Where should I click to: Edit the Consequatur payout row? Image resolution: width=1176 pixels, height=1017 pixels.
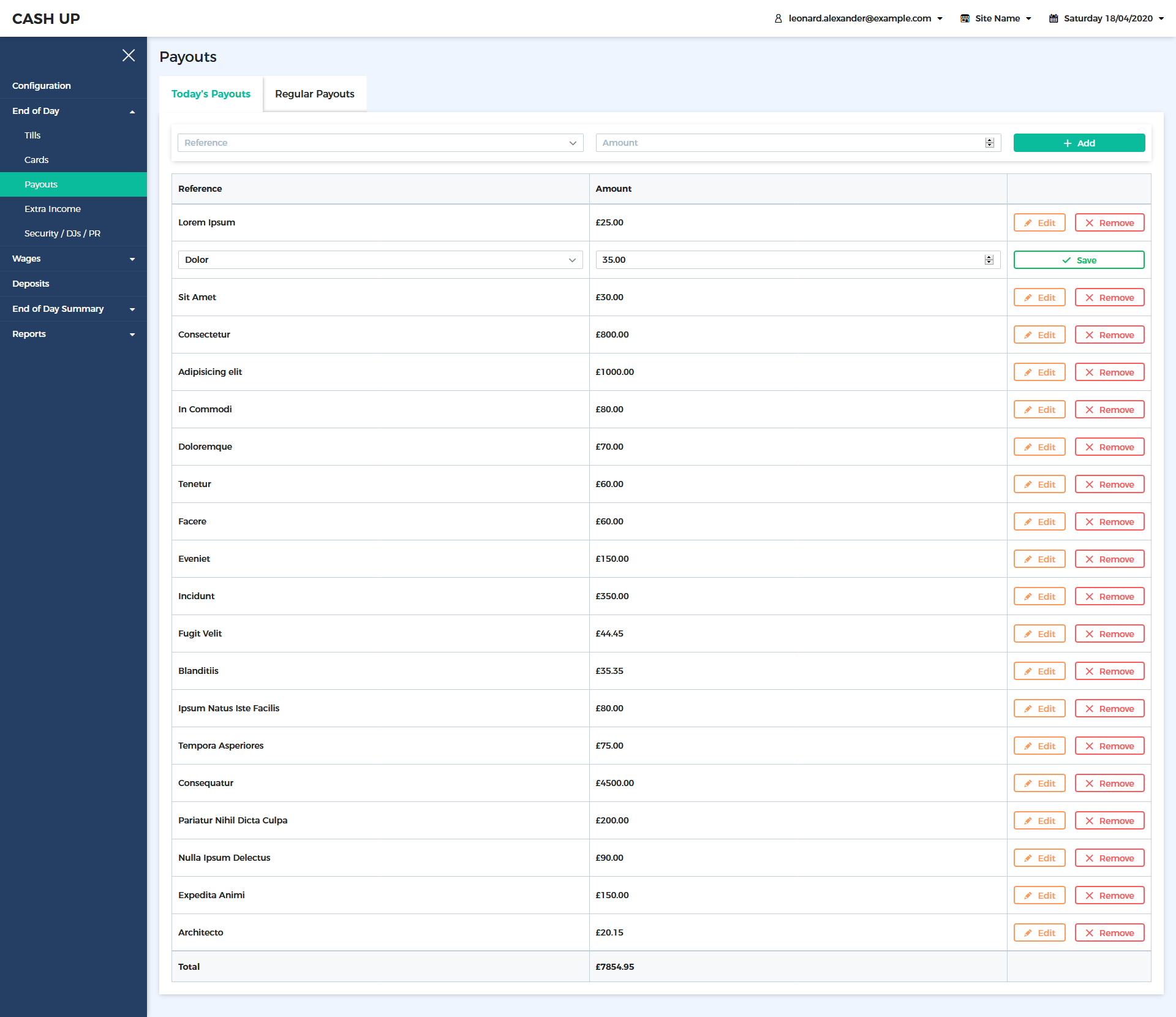(1039, 784)
